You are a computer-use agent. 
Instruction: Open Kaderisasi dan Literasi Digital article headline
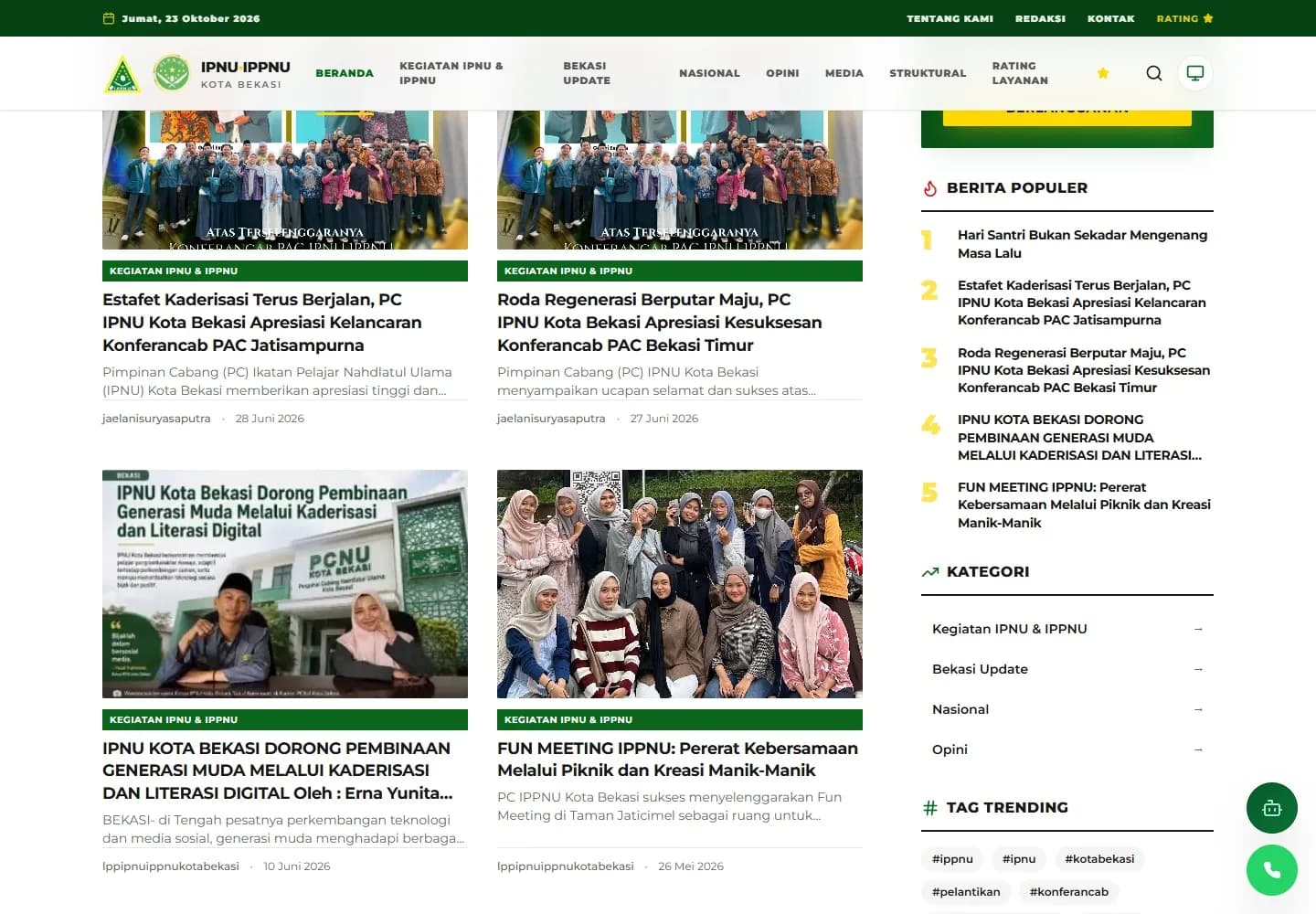coord(278,771)
